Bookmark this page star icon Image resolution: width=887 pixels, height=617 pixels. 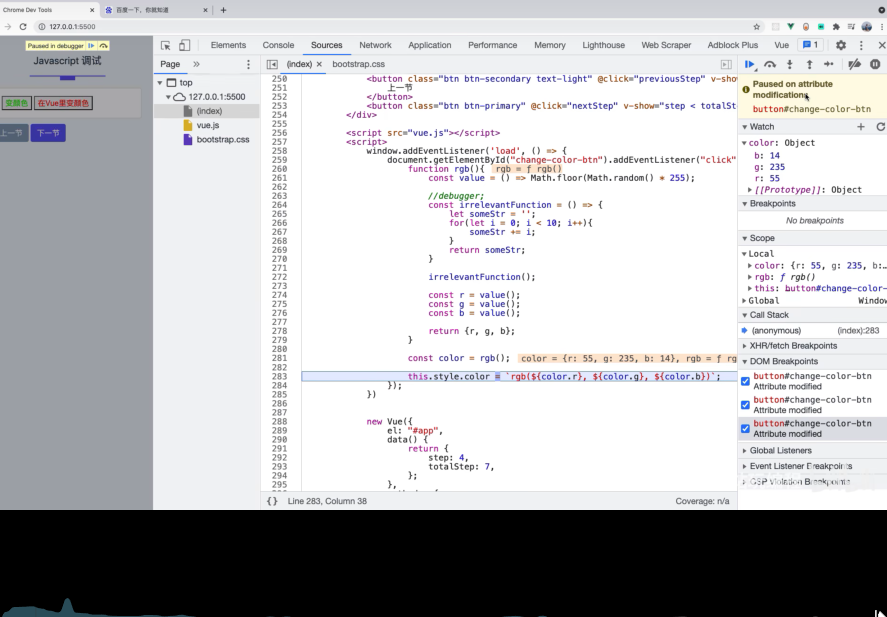pyautogui.click(x=756, y=27)
